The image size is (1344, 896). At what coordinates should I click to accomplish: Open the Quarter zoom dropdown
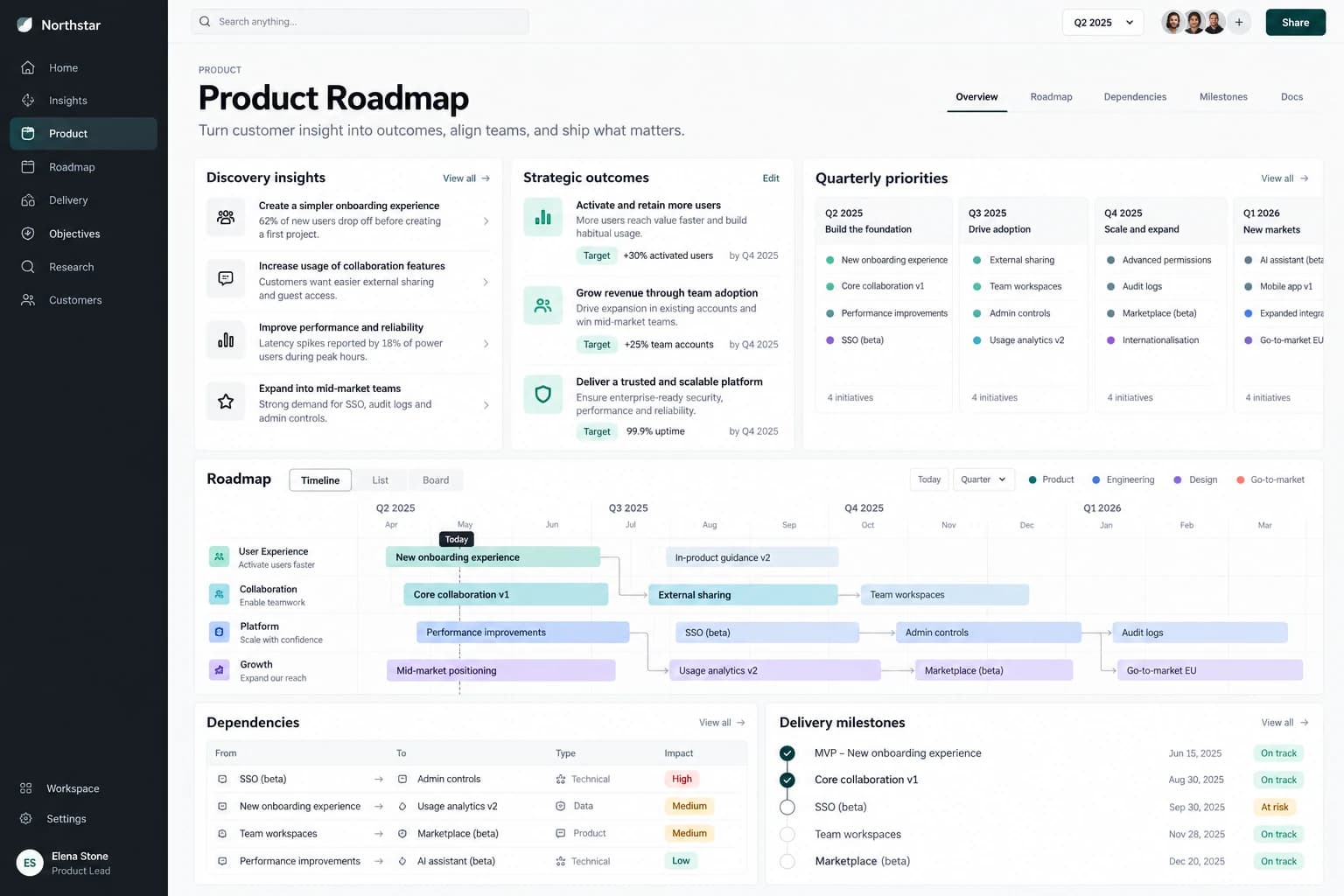click(983, 479)
